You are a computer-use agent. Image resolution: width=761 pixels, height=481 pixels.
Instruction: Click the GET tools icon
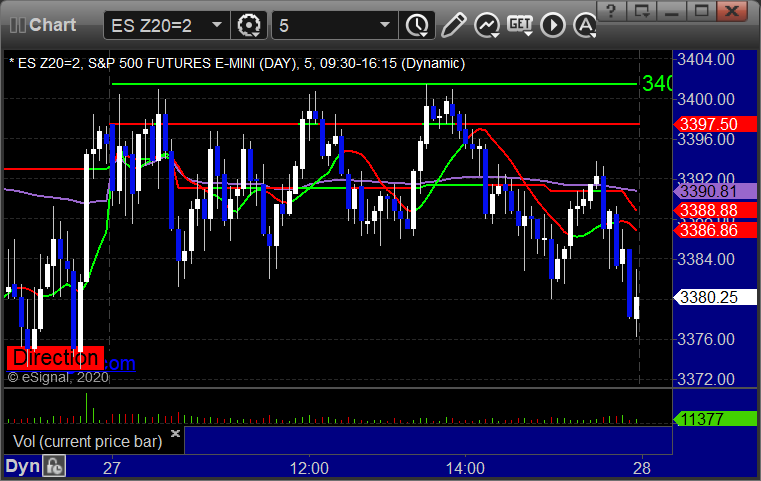(520, 25)
